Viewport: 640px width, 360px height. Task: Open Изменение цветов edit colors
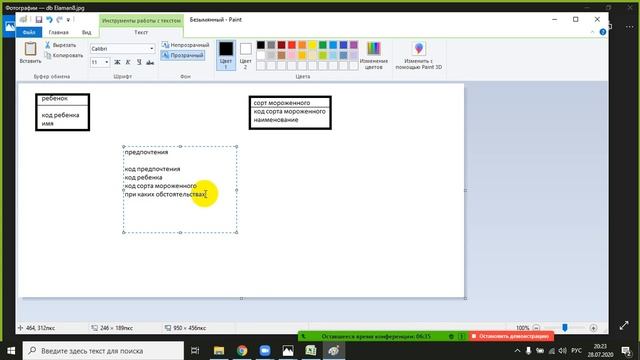pos(373,56)
